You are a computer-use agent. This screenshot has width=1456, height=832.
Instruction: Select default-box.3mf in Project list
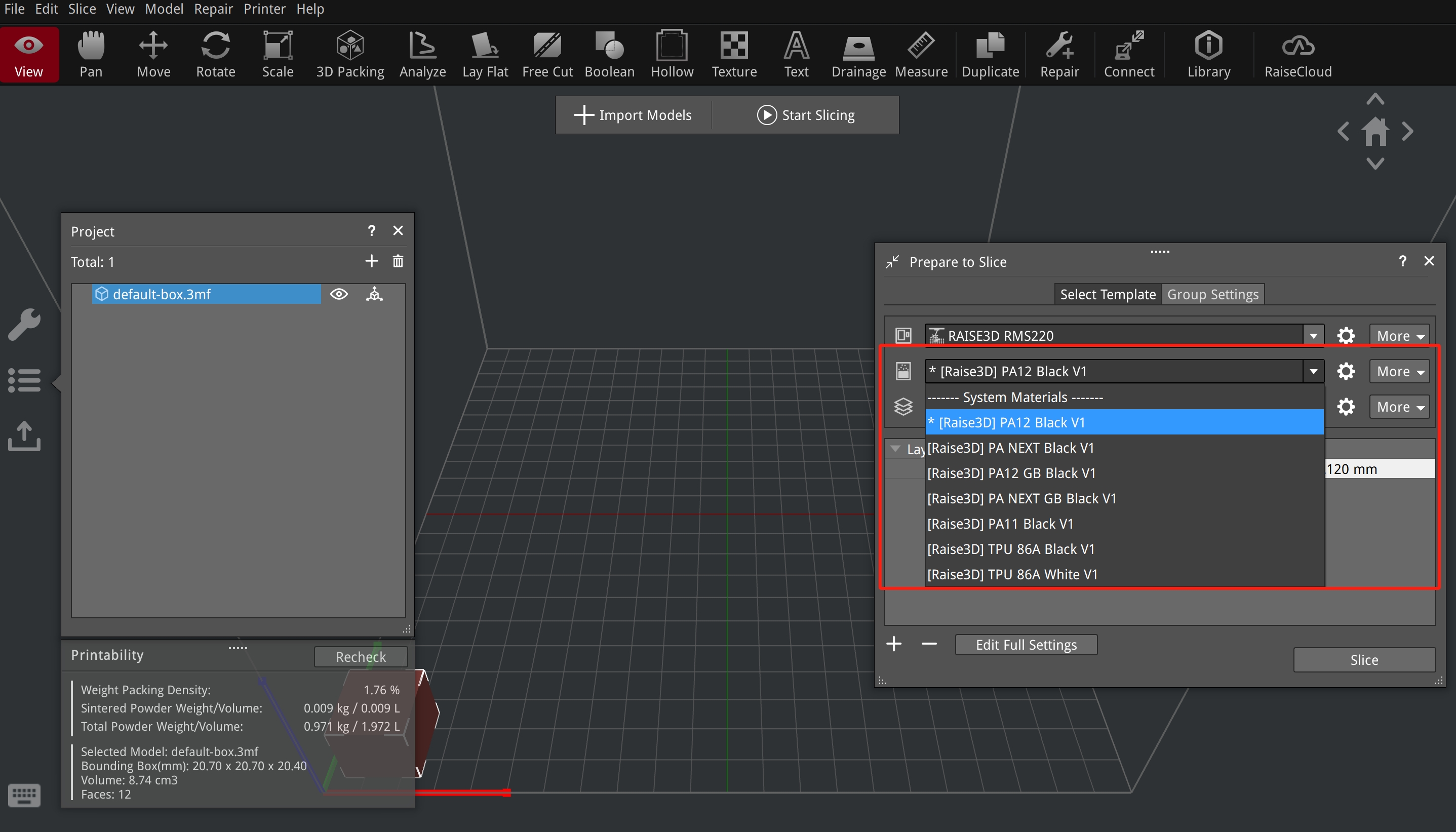click(x=206, y=294)
